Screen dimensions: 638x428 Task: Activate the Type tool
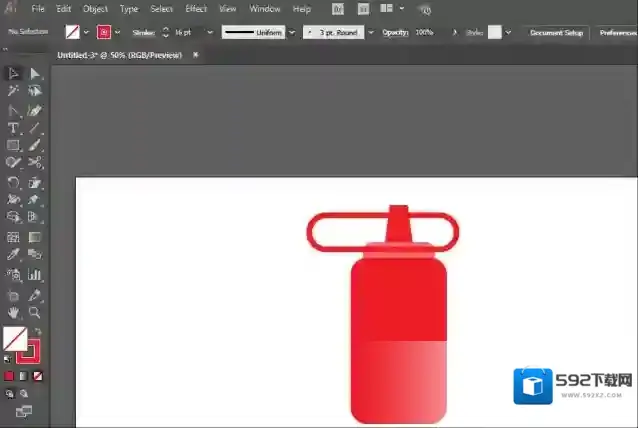pyautogui.click(x=13, y=128)
